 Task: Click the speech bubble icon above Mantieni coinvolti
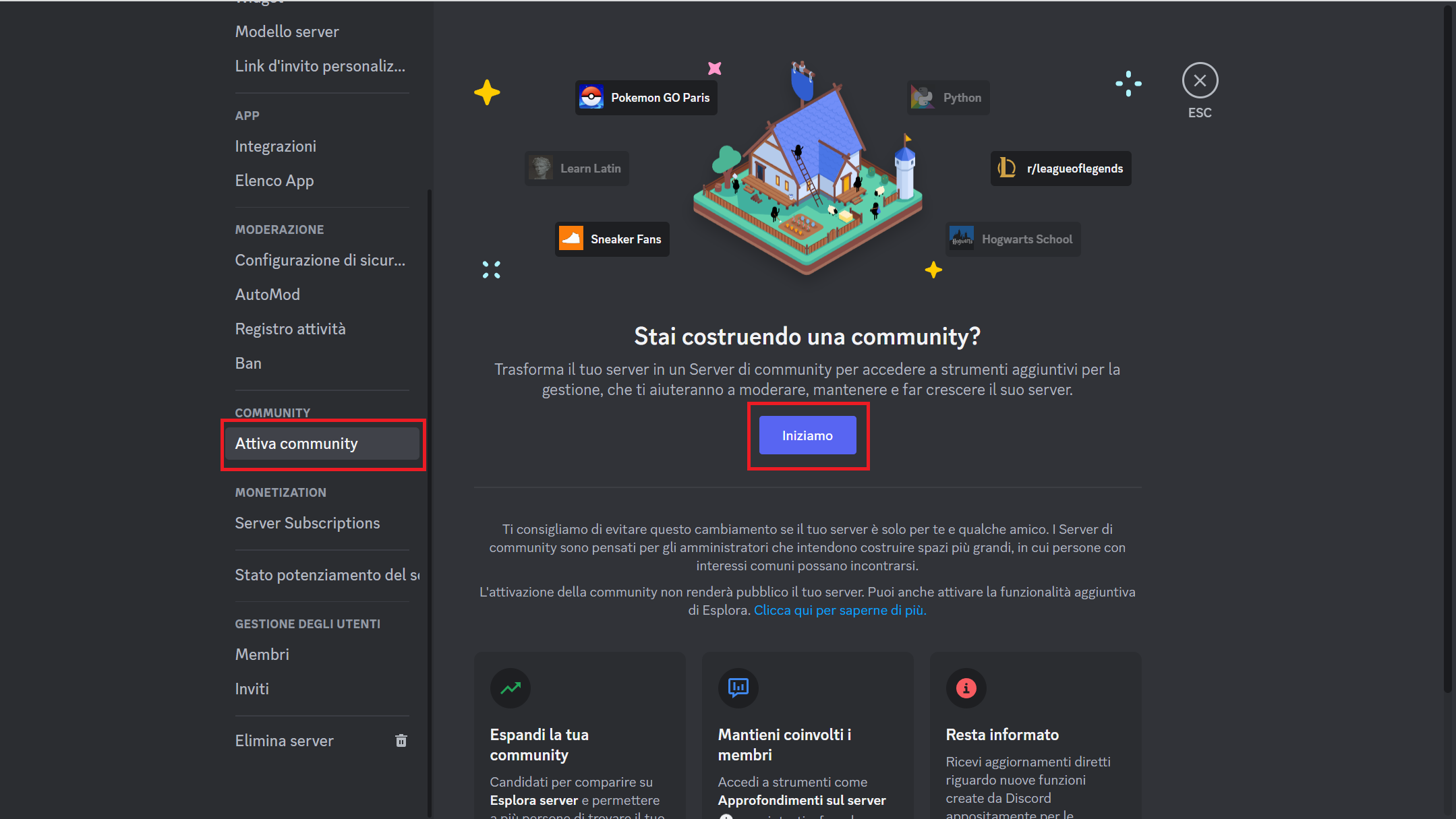(738, 688)
